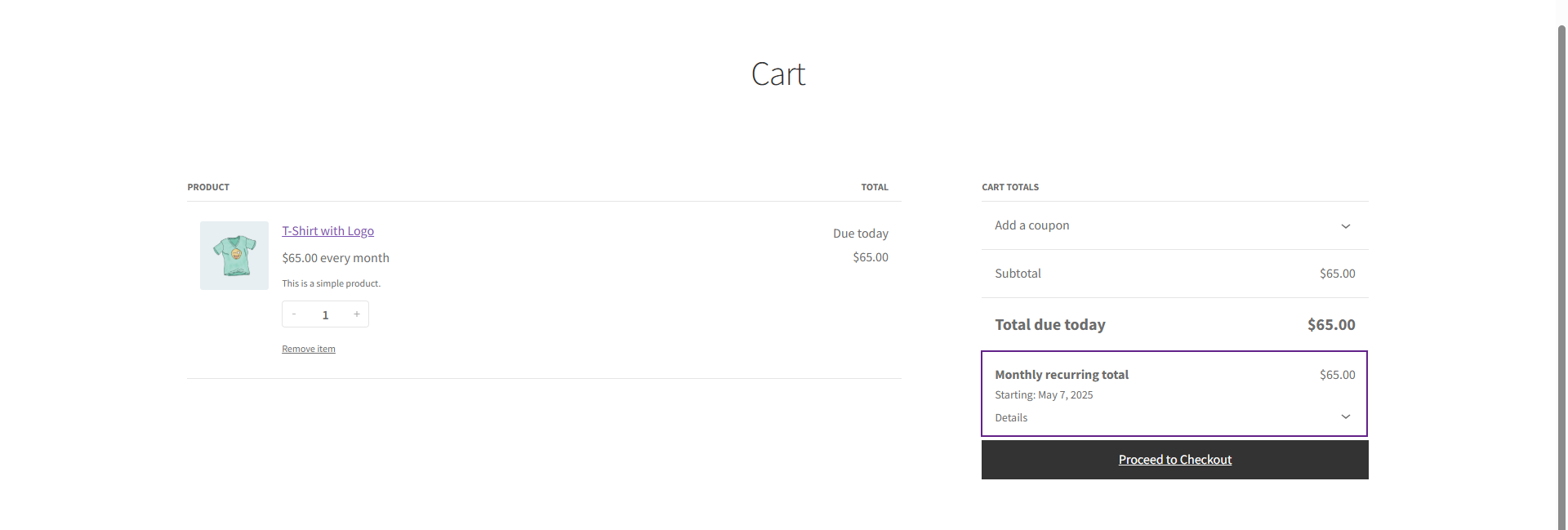The height and width of the screenshot is (530, 1568).
Task: Click the Monthly recurring total label
Action: point(1062,375)
